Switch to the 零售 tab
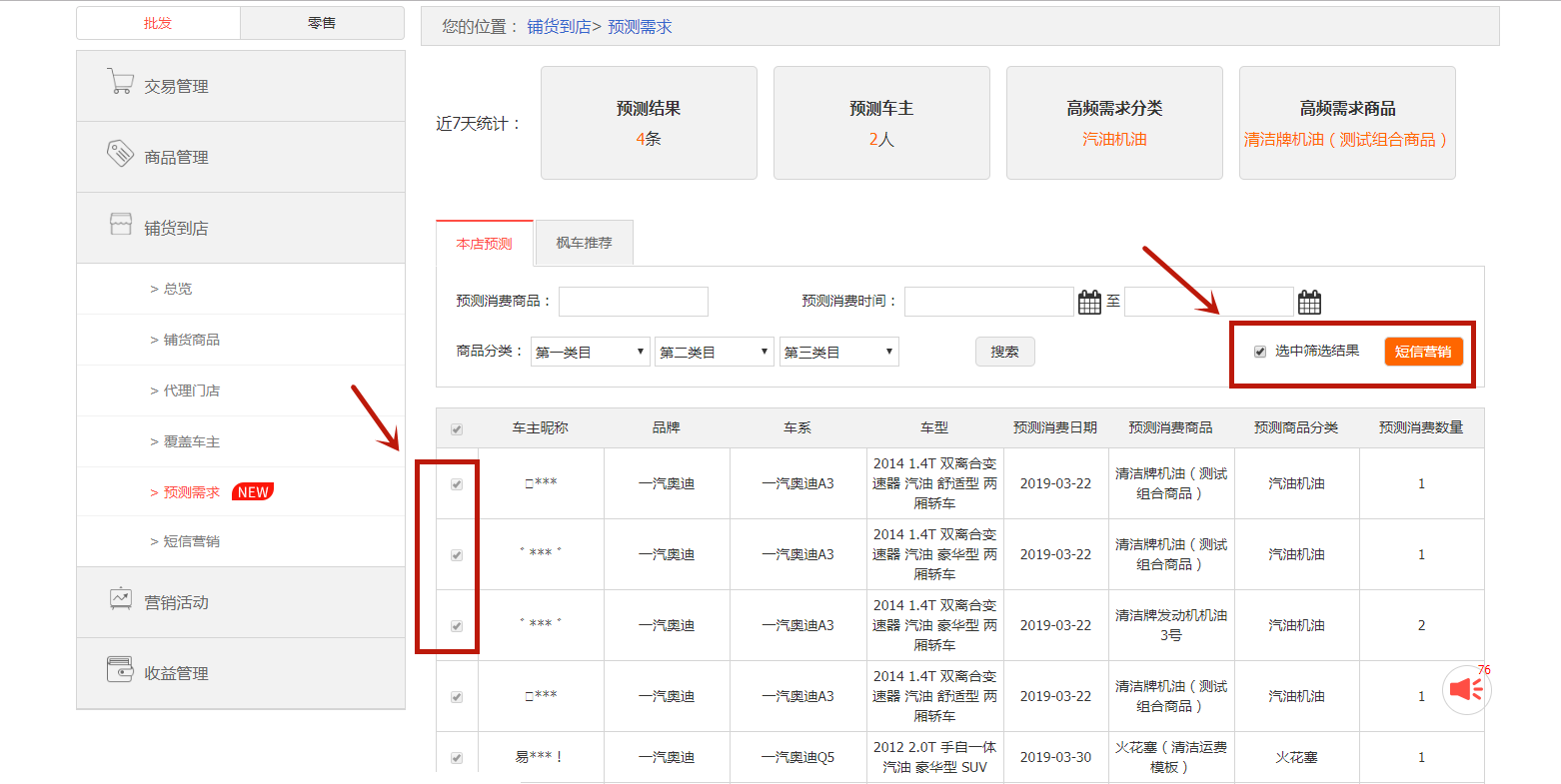Viewport: 1561px width, 784px height. click(322, 23)
